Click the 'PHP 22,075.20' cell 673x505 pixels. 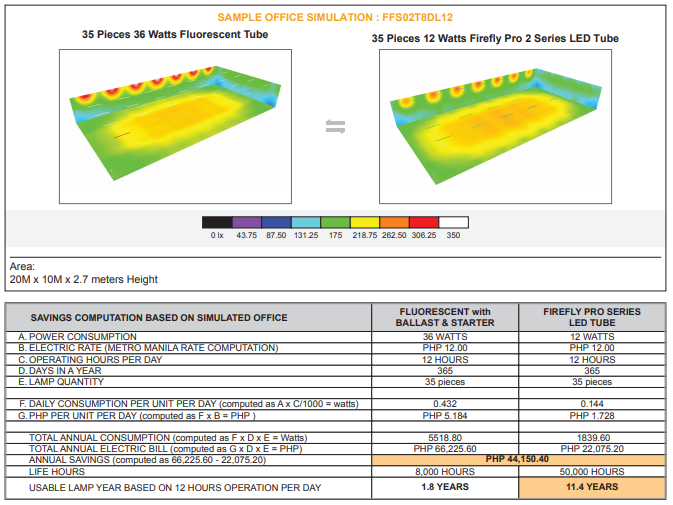click(592, 449)
